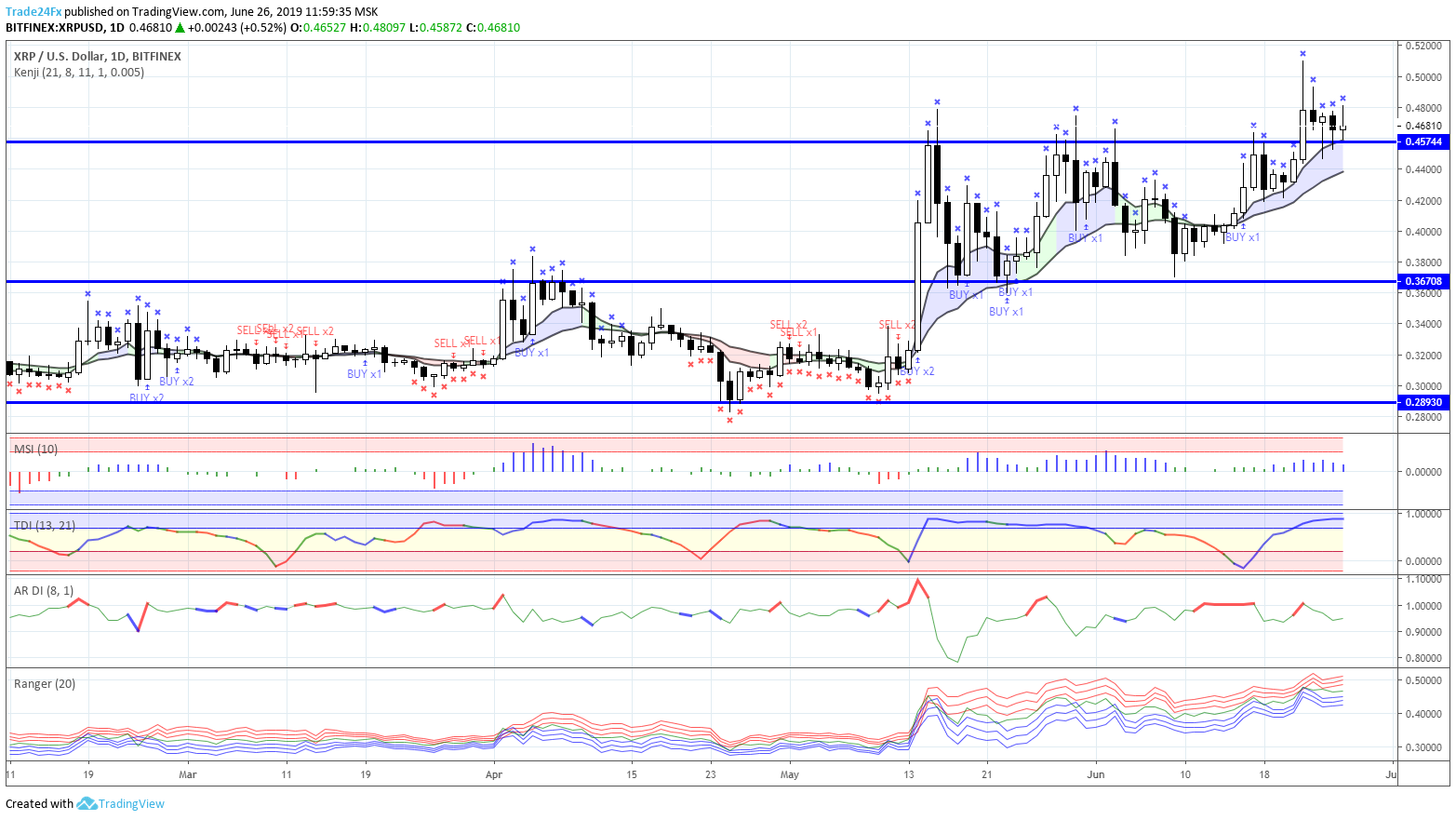Viewport: 1456px width, 820px height.
Task: Select the May date label on time axis
Action: (789, 773)
